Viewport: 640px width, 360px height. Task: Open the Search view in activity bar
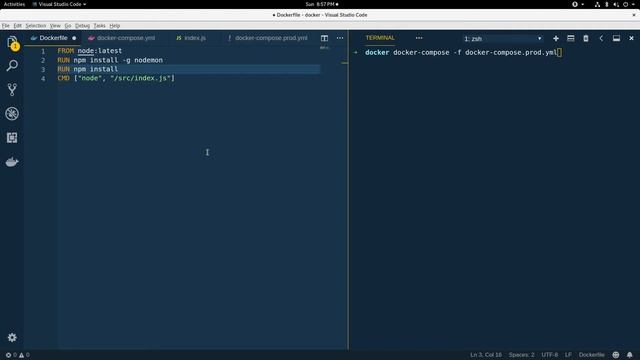tap(12, 66)
